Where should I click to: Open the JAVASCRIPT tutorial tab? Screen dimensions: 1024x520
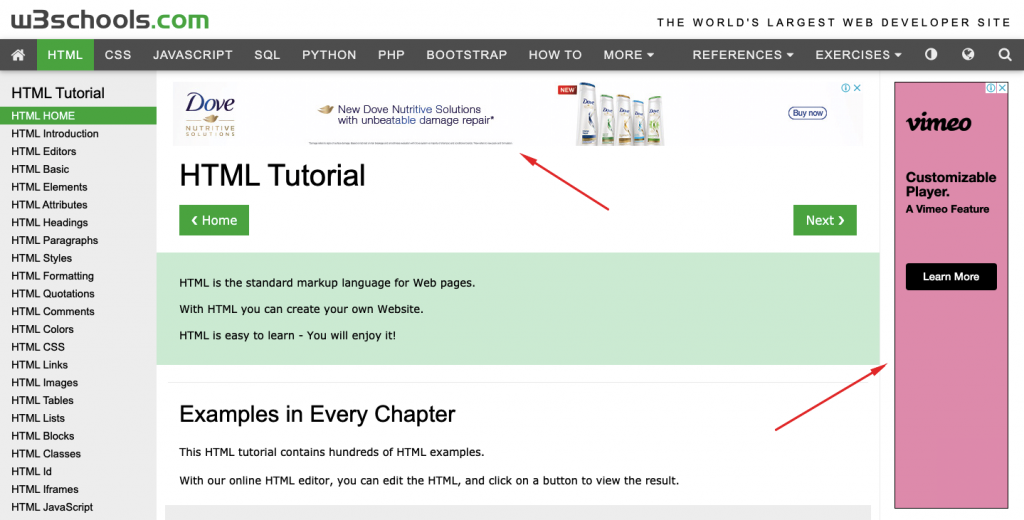(x=193, y=55)
